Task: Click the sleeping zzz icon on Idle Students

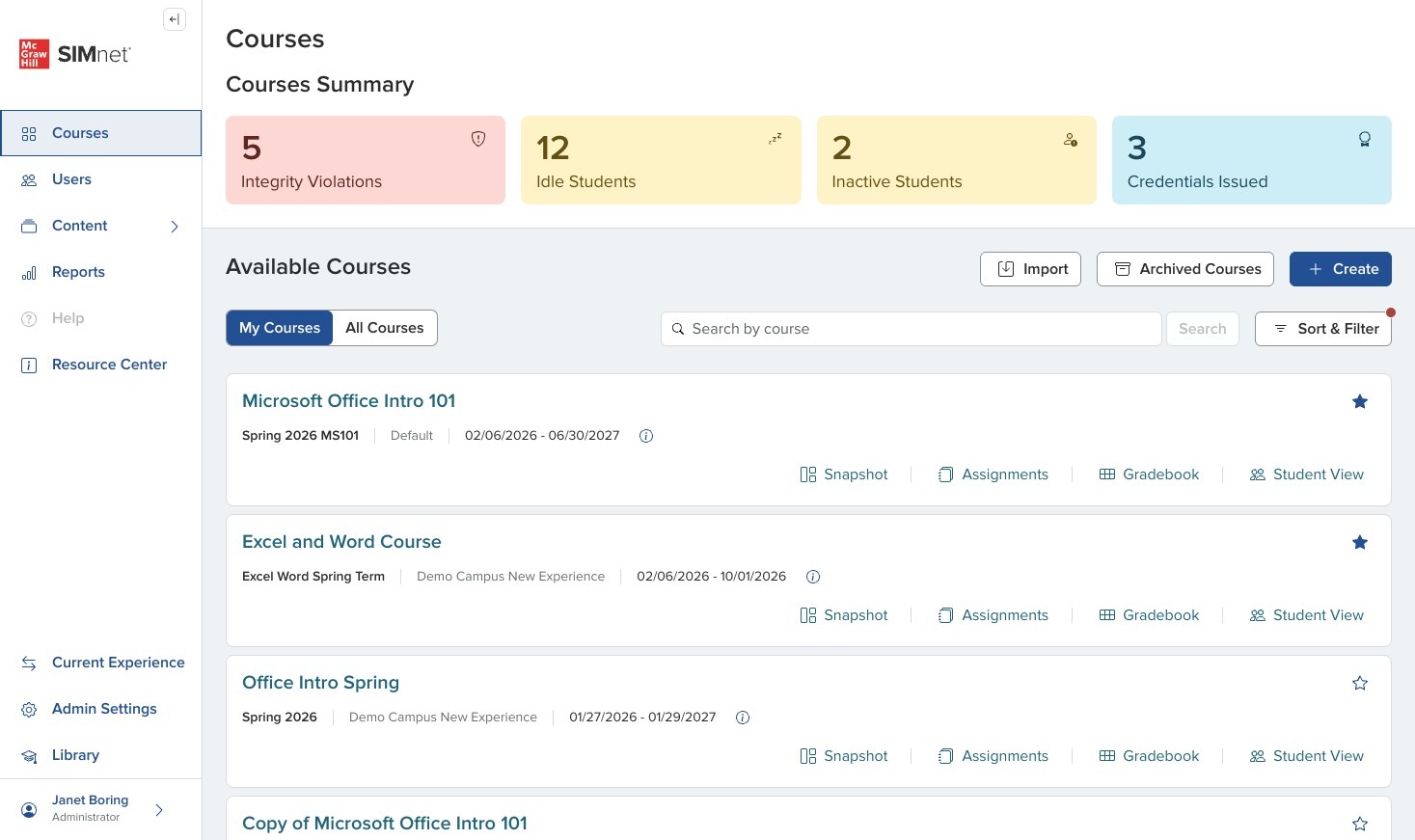Action: coord(775,139)
